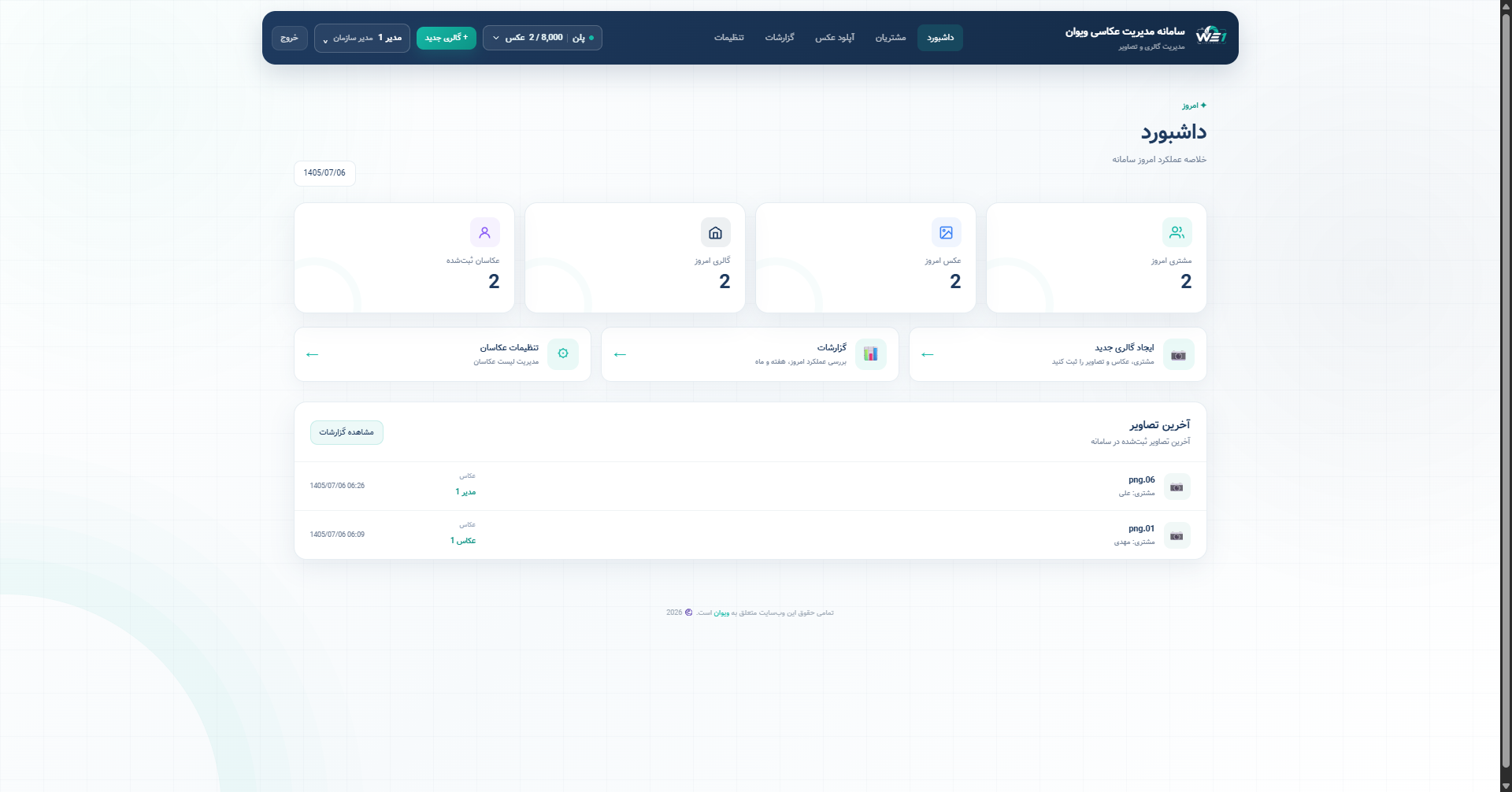
Task: Open the مشتریان tab in navigation
Action: [x=891, y=38]
